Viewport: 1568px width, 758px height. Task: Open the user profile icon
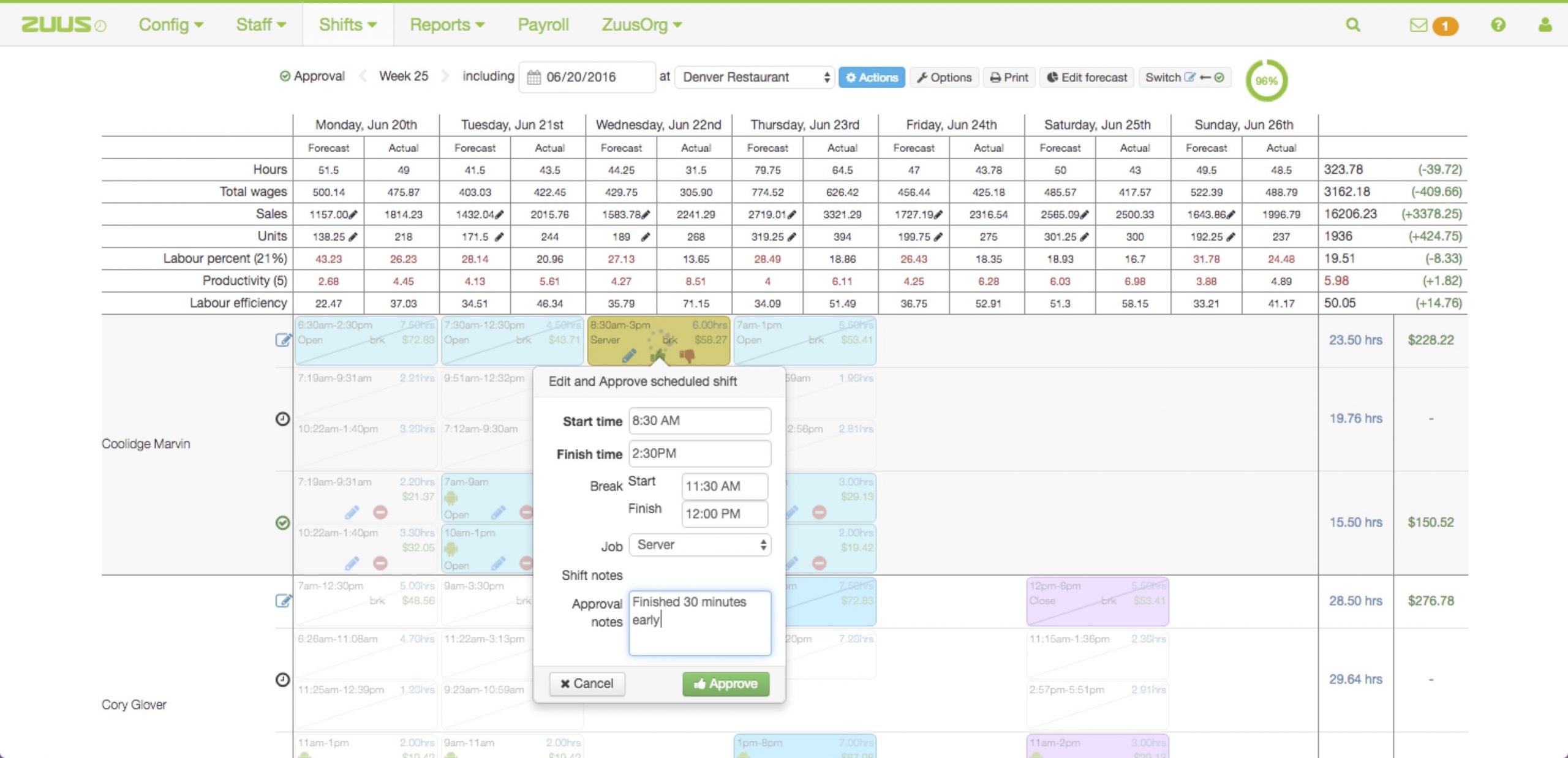tap(1545, 25)
